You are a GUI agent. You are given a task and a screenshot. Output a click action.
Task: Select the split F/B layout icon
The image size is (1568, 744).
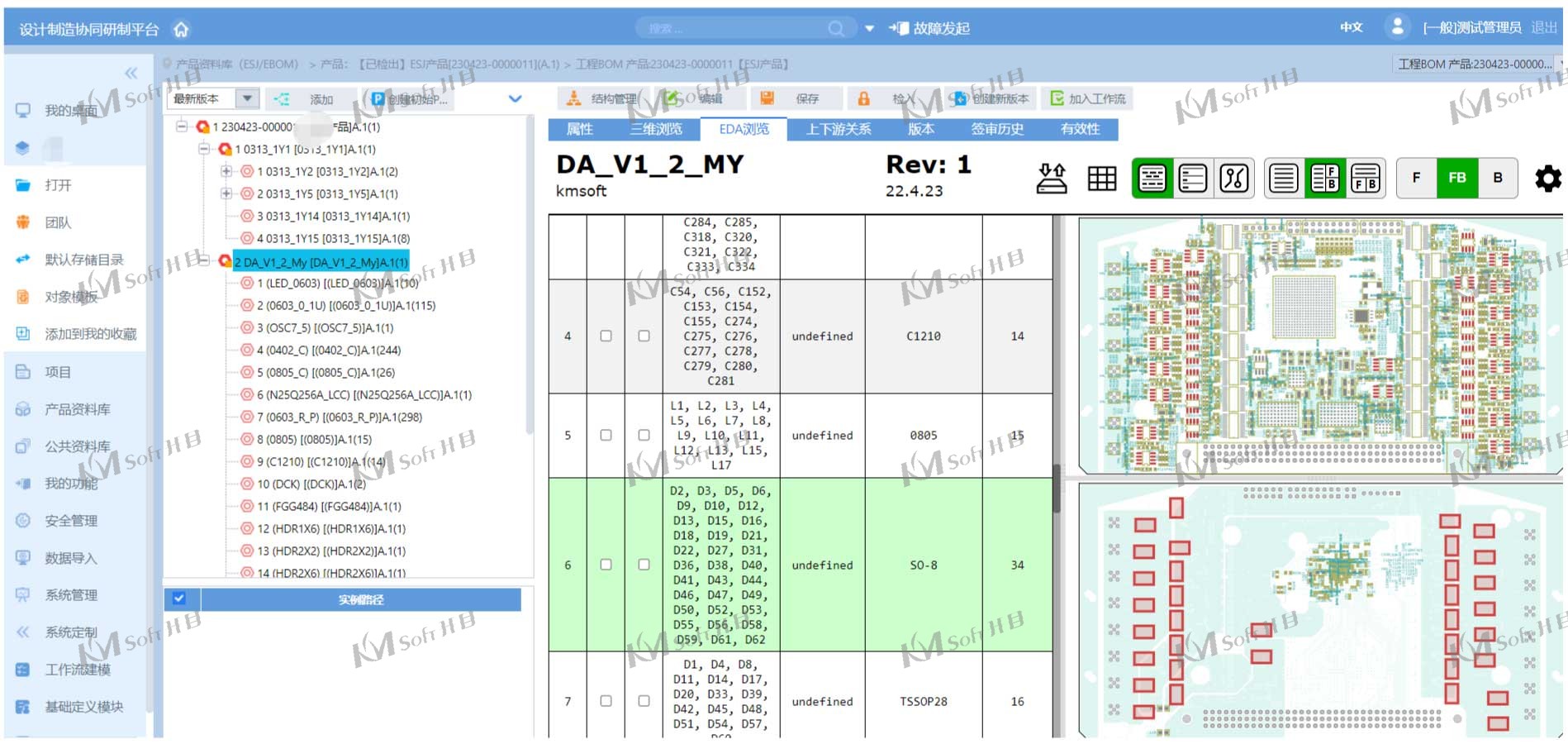[x=1325, y=178]
